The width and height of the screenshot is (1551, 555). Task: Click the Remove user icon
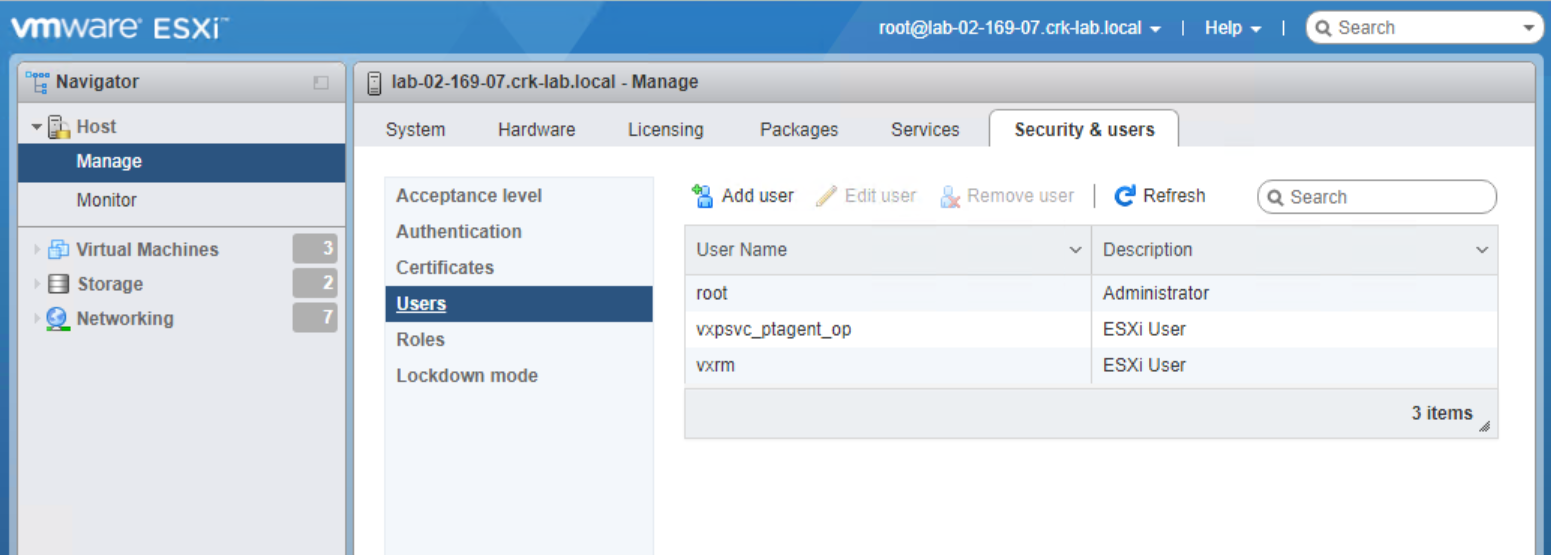(950, 196)
